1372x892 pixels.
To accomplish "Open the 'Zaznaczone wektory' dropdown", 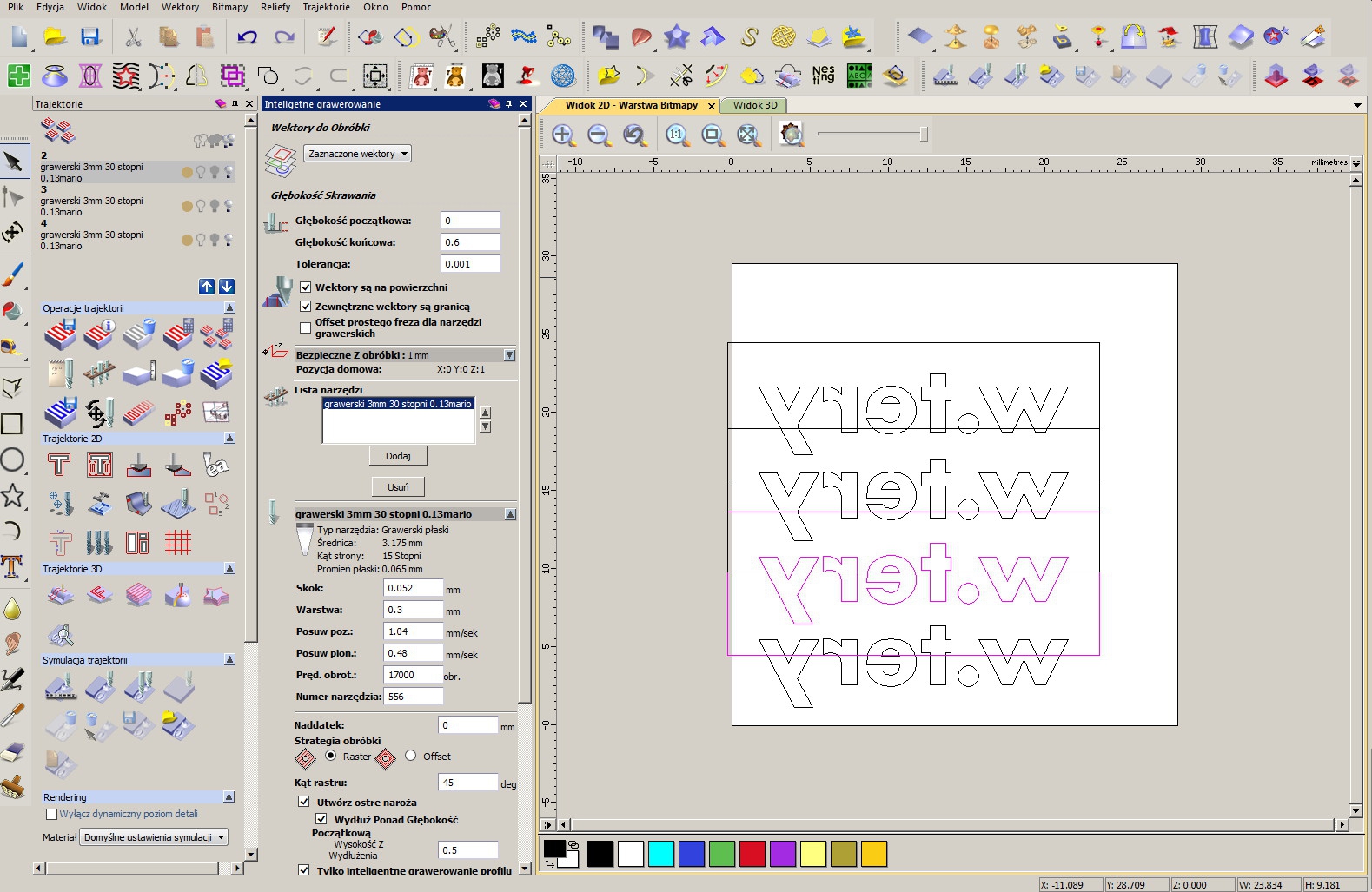I will click(x=357, y=154).
